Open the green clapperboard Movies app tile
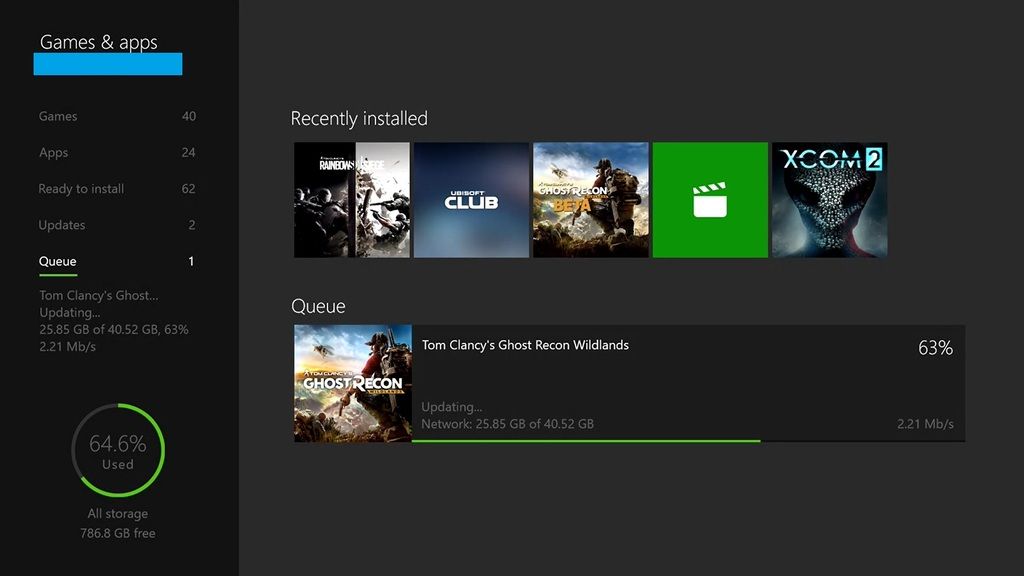This screenshot has height=576, width=1024. coord(710,200)
